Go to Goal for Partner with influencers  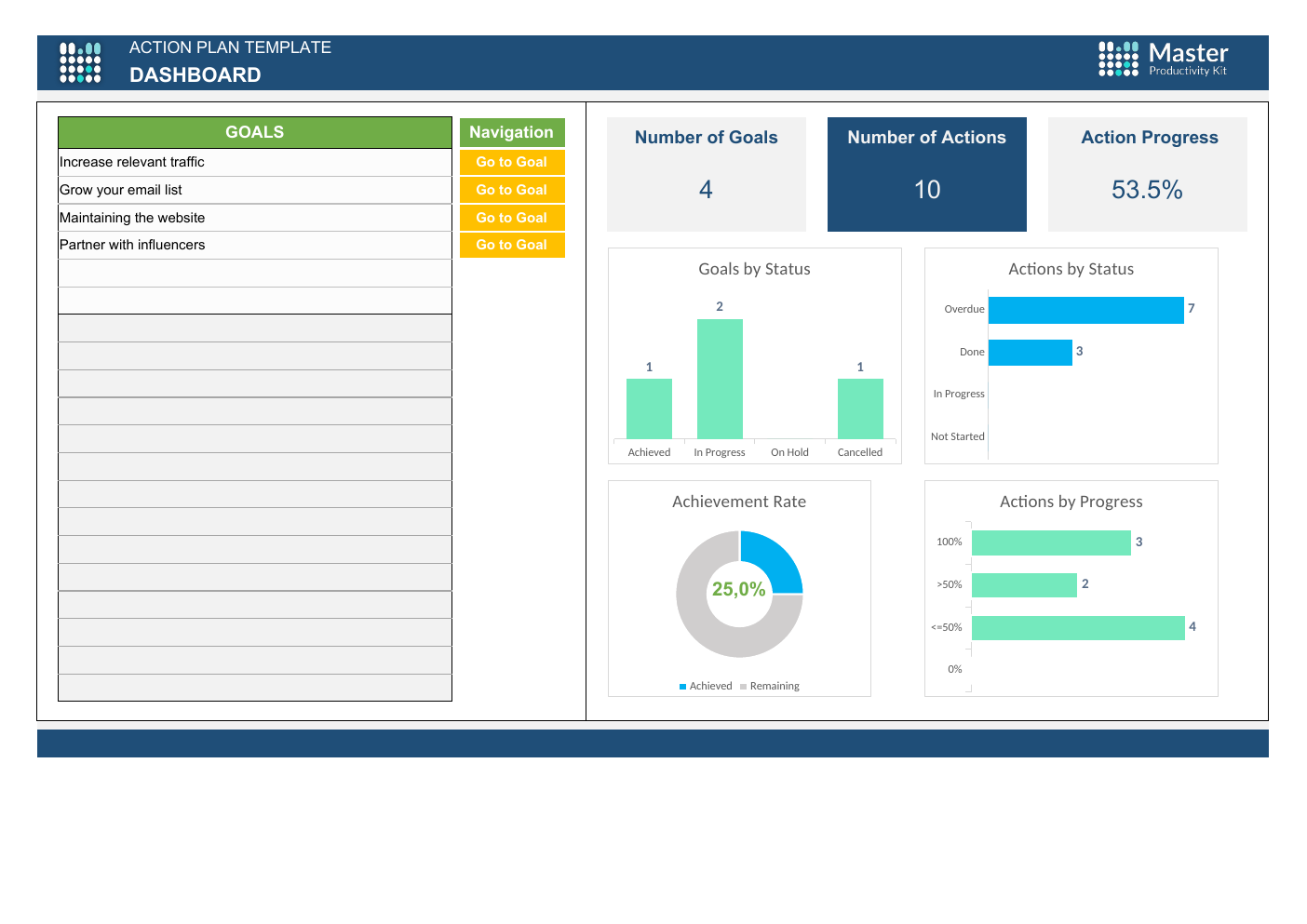(x=512, y=245)
